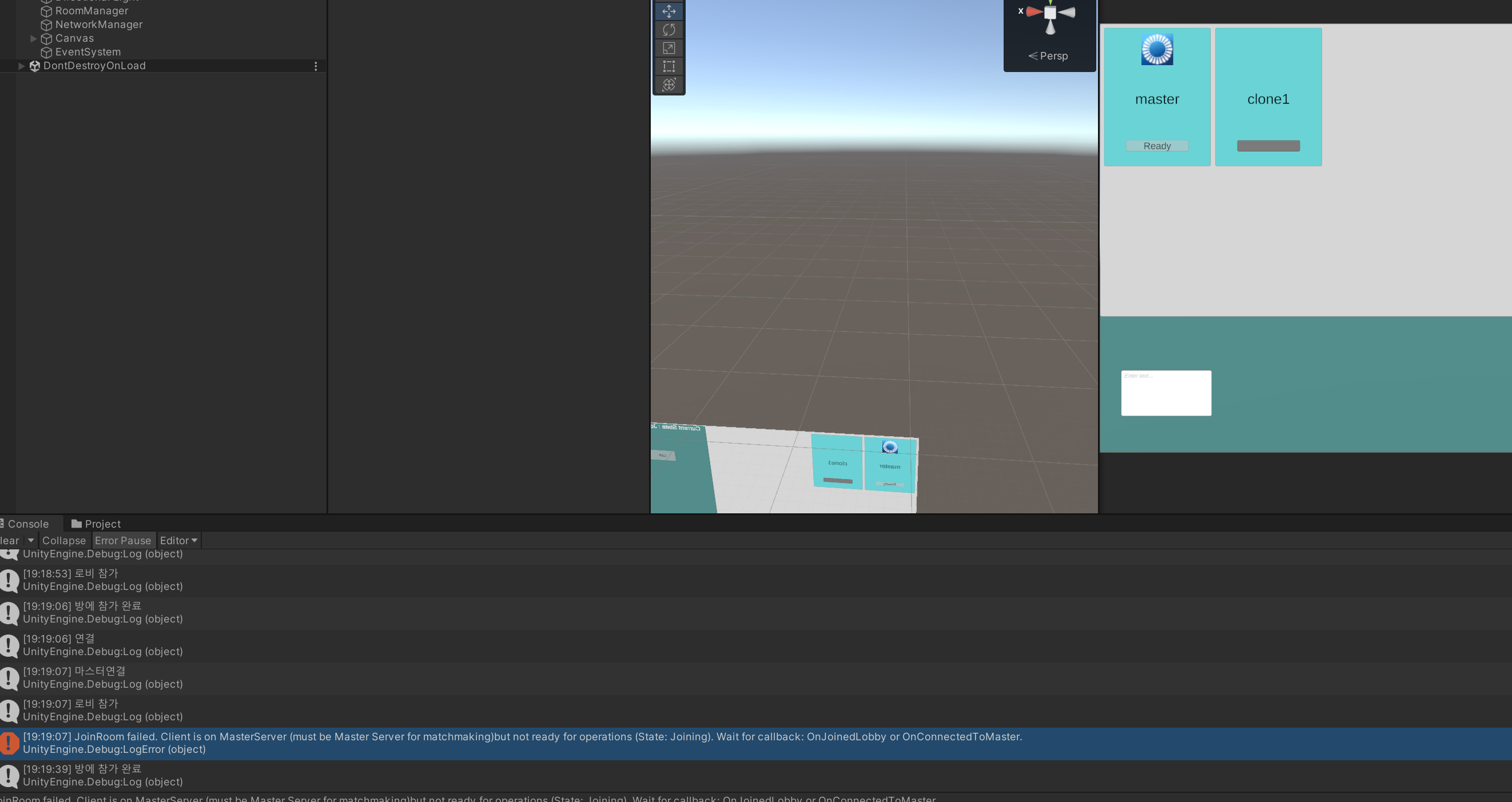Expand the DontDestroyOnLoad scene
1512x802 pixels.
coord(21,66)
